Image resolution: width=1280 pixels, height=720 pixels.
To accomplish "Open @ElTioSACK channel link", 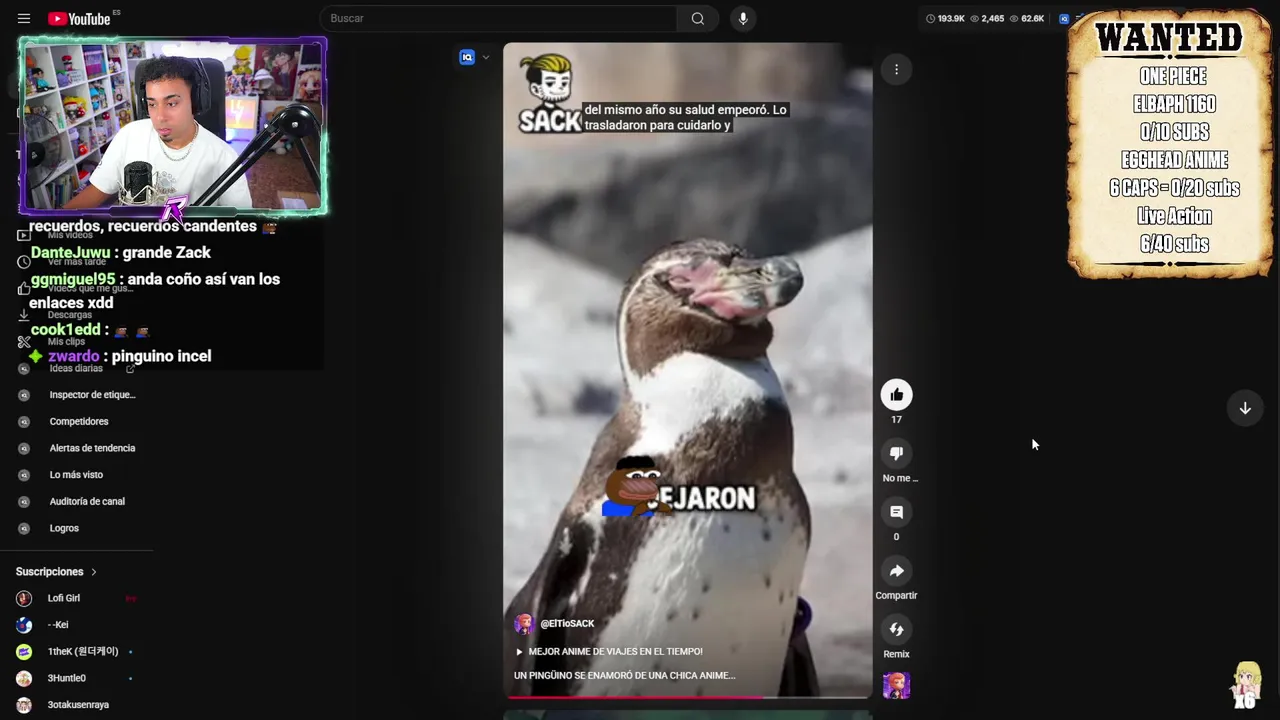I will click(x=567, y=623).
